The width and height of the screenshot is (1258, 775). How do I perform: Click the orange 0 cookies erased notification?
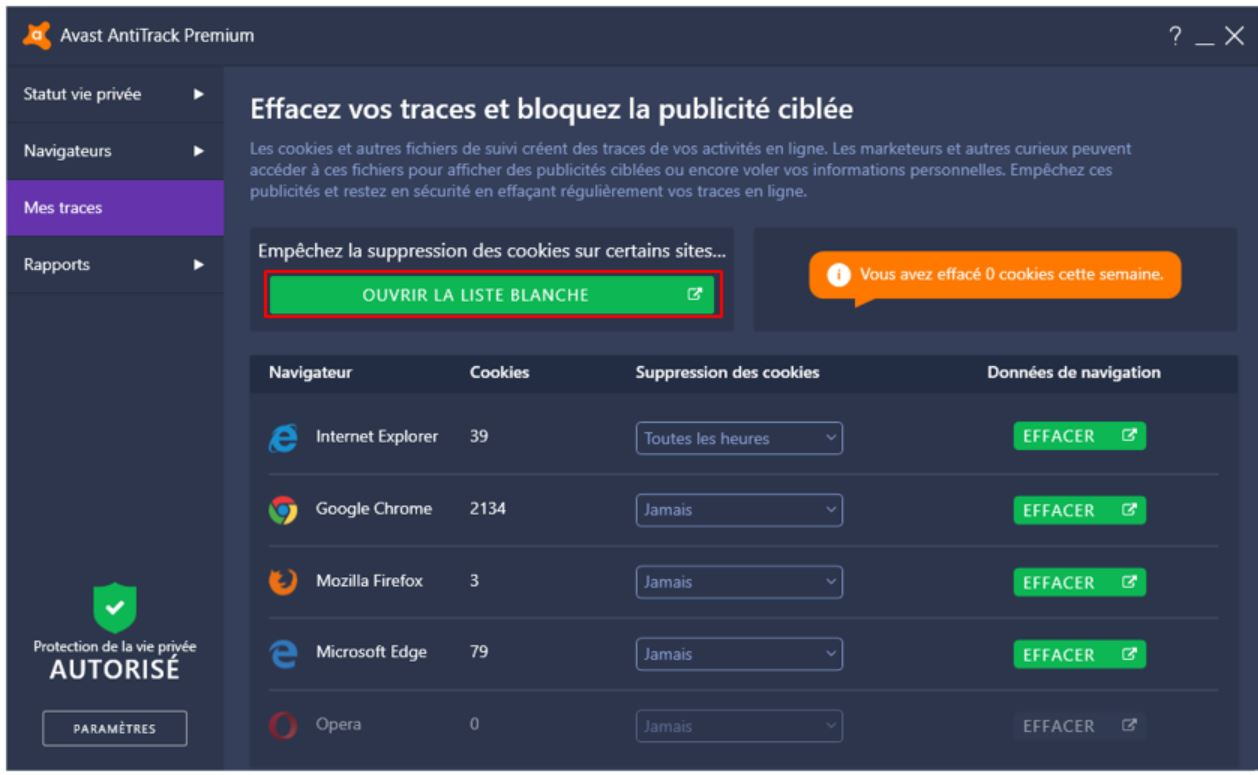pos(995,276)
